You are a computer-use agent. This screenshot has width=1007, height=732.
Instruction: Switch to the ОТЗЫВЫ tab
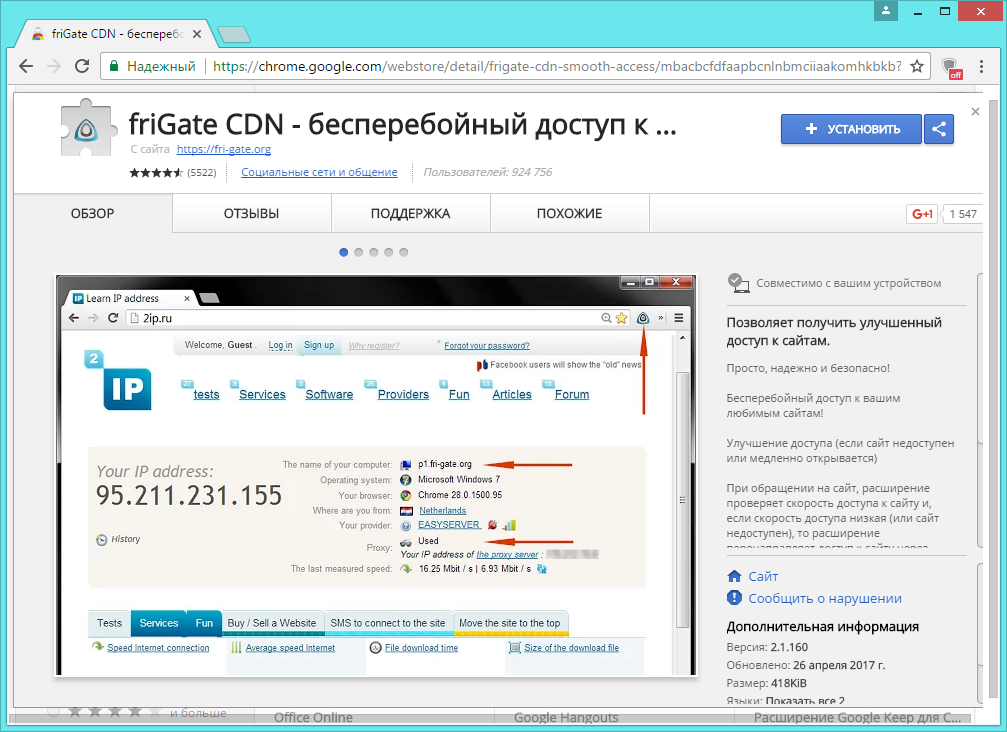point(251,214)
